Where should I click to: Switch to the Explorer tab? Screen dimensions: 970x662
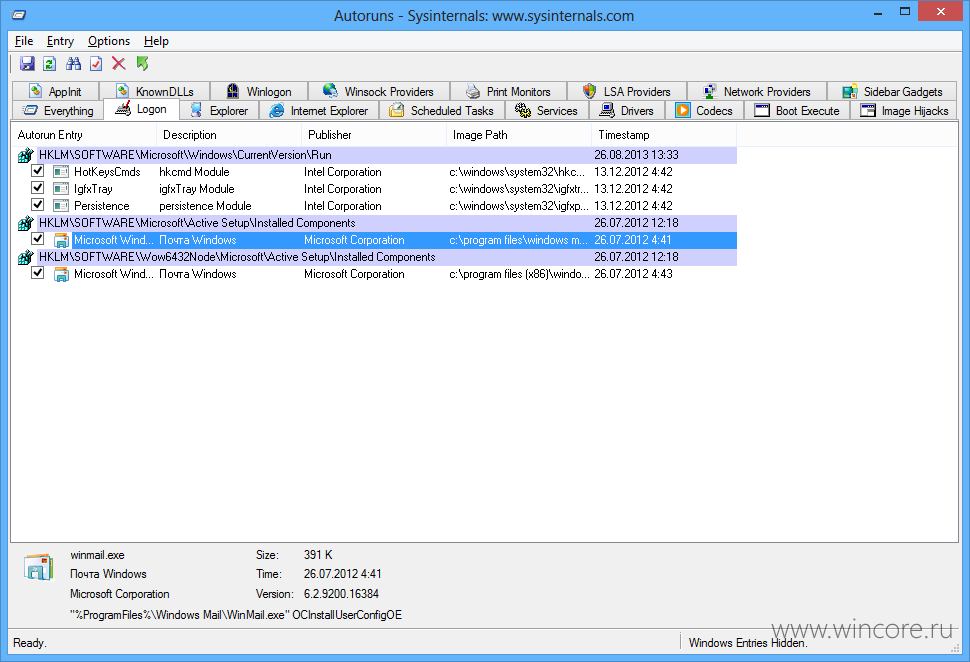tap(220, 111)
